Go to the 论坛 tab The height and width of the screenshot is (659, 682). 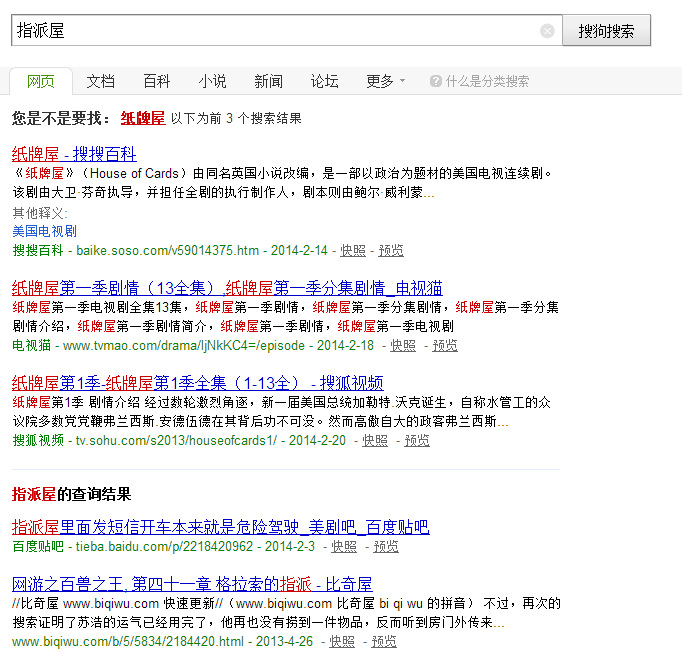pos(324,81)
